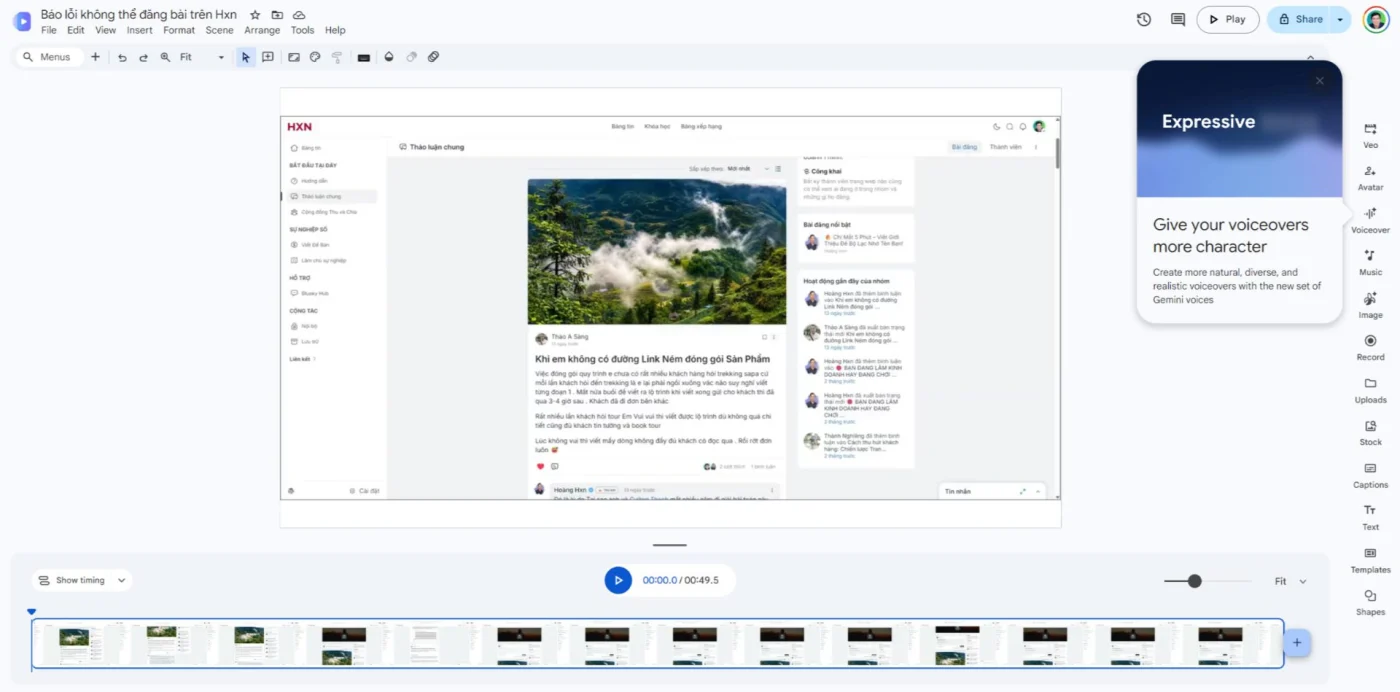Open the Avatar panel in sidebar

click(x=1370, y=178)
